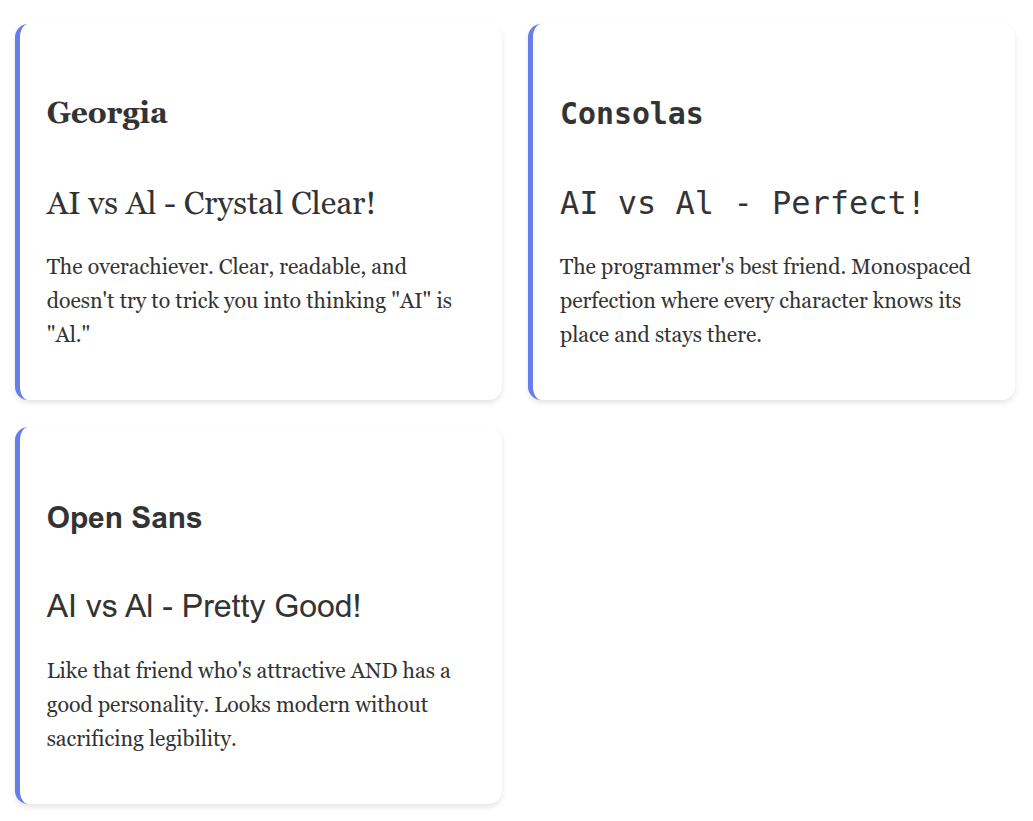Select the "AI vs Al - Crystal Clear!" sample text

(211, 203)
